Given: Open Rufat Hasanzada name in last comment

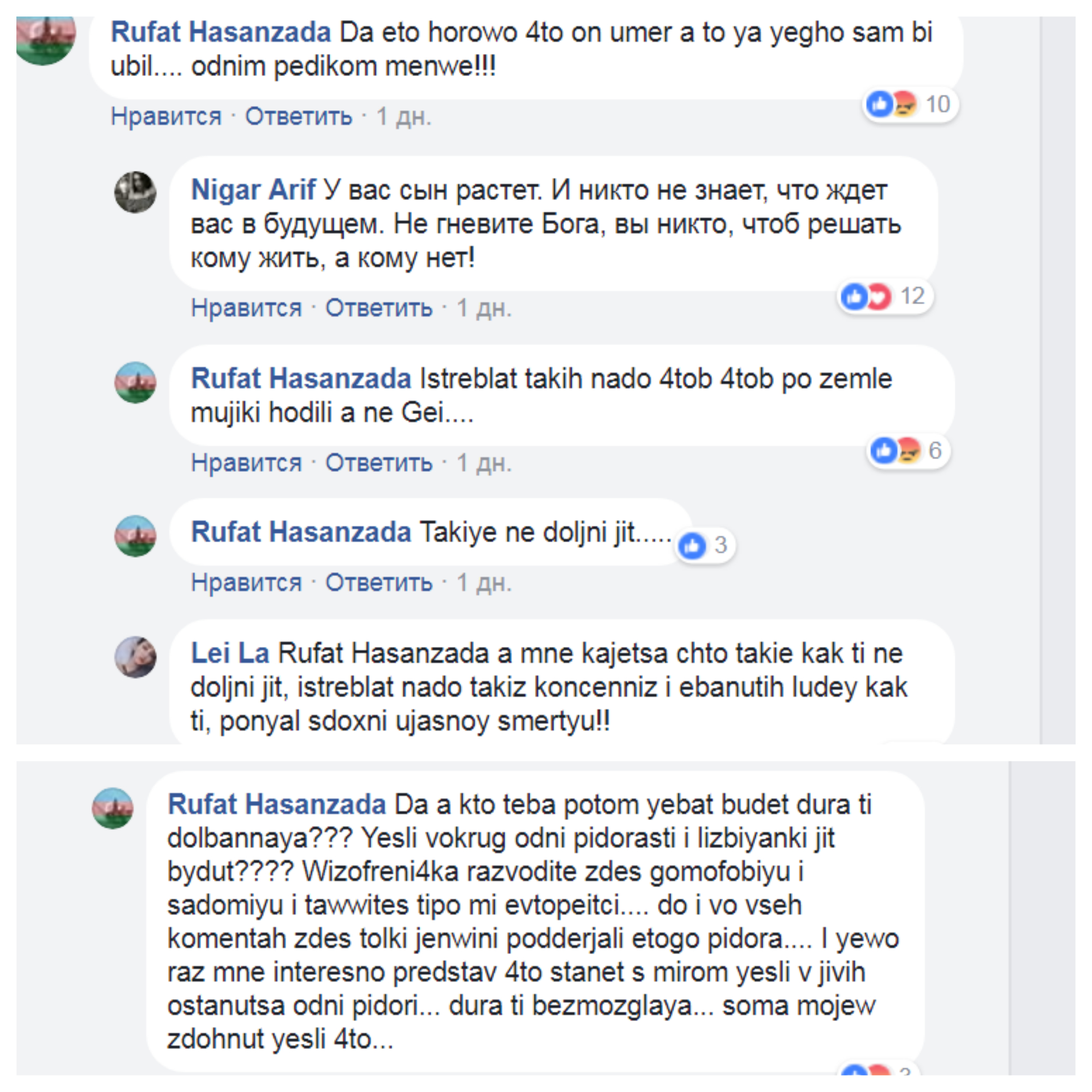Looking at the screenshot, I should click(277, 804).
